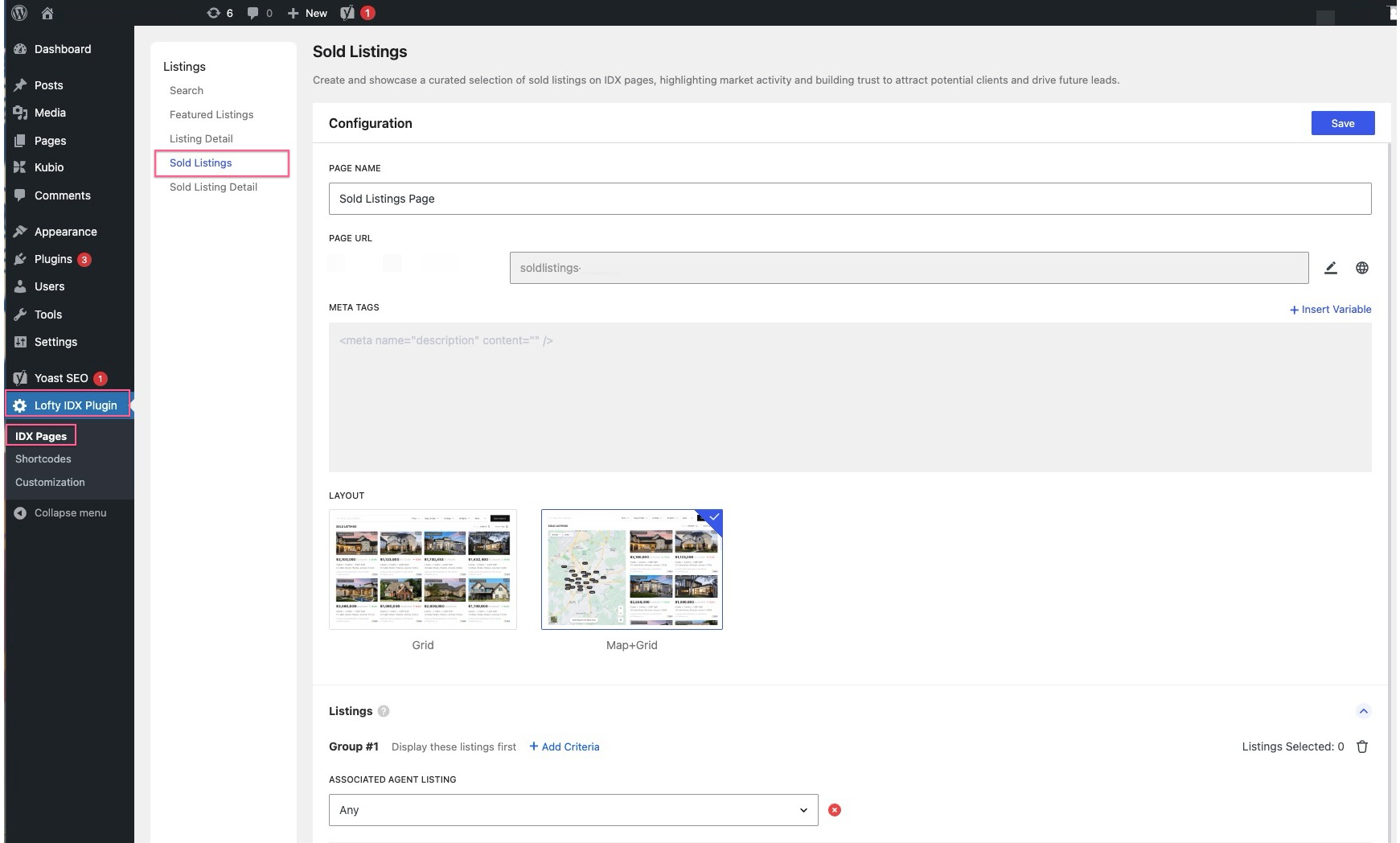Select Listing Detail page
This screenshot has width=1400, height=843.
tap(201, 138)
